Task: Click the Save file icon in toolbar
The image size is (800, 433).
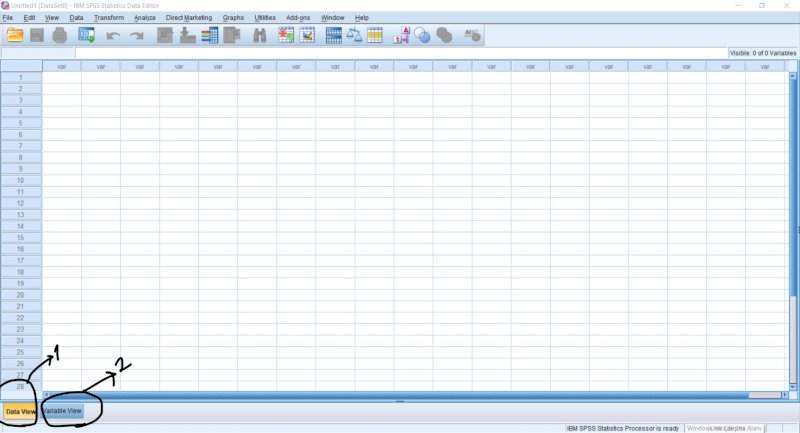Action: pos(38,35)
